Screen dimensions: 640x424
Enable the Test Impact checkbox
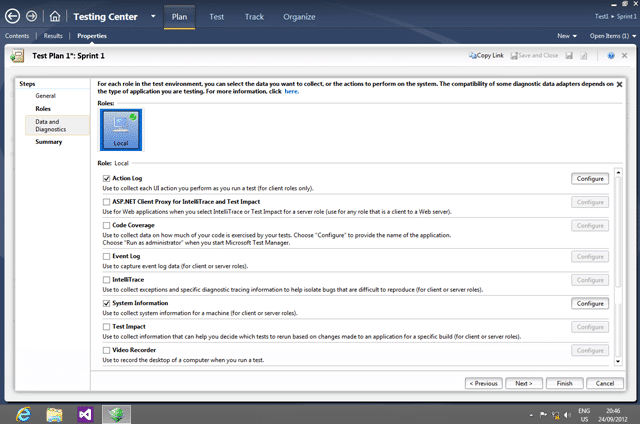click(x=107, y=326)
